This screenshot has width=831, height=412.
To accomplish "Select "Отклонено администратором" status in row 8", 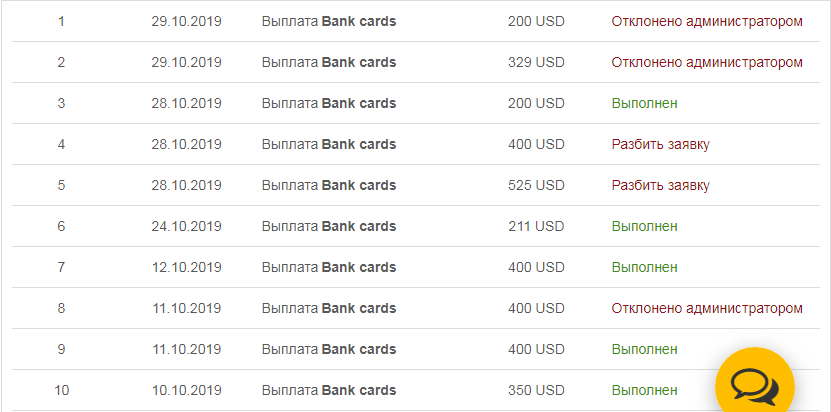I will (706, 308).
